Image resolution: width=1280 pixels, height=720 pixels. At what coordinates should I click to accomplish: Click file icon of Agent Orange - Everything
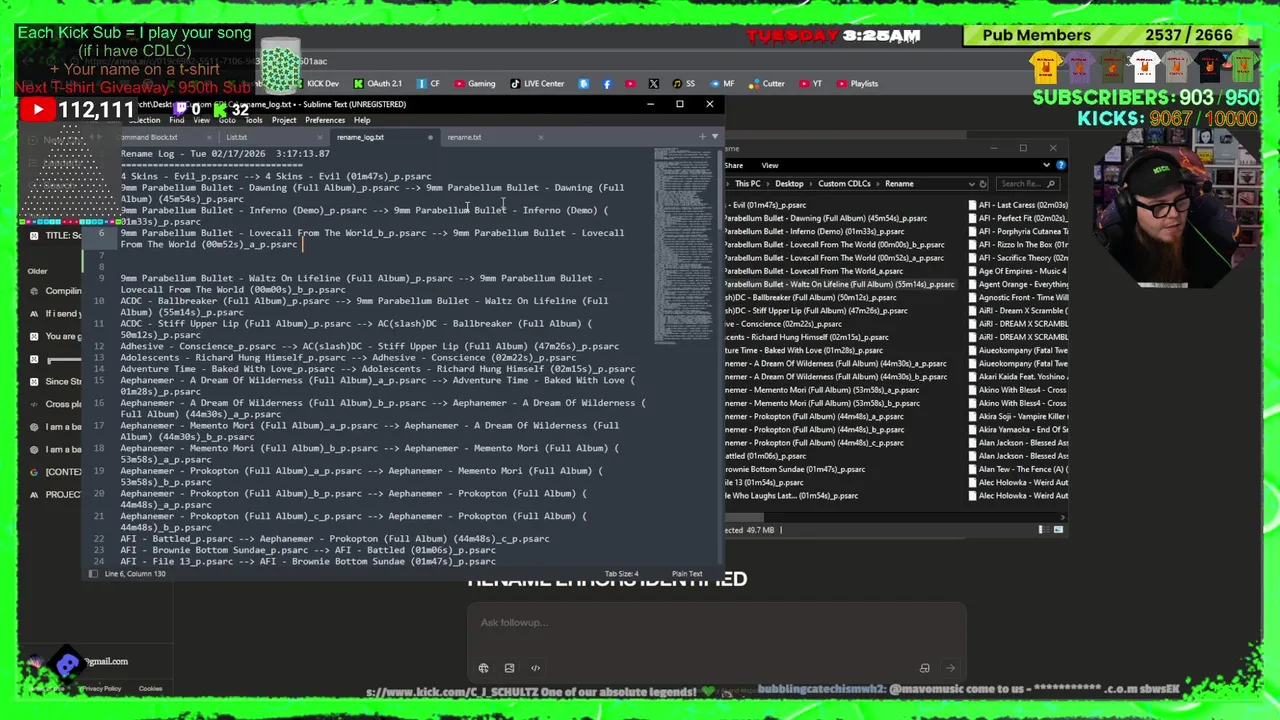coord(974,284)
